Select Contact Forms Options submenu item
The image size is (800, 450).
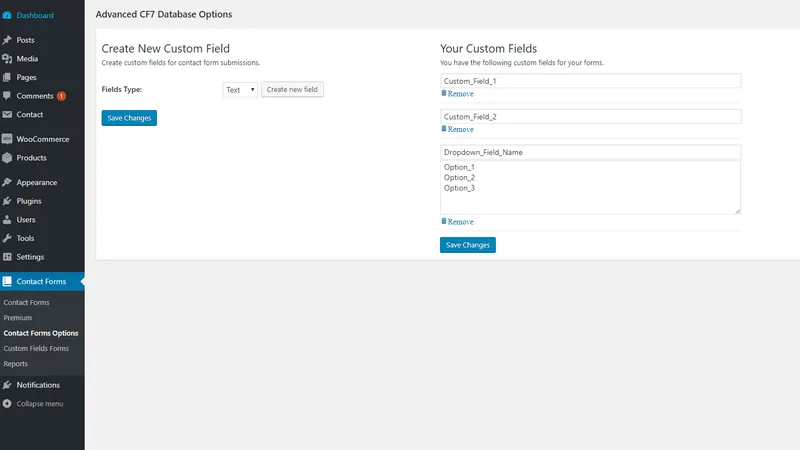click(41, 333)
